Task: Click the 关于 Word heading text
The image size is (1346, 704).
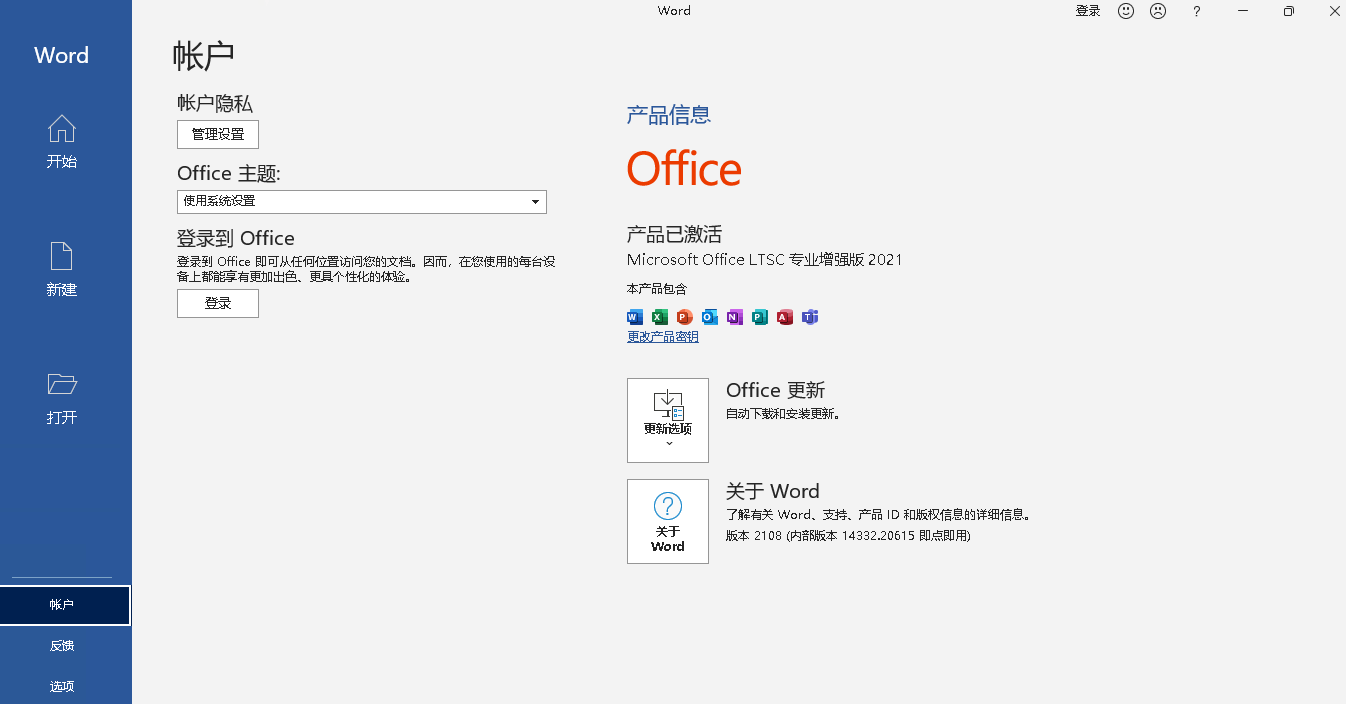Action: pyautogui.click(x=773, y=491)
